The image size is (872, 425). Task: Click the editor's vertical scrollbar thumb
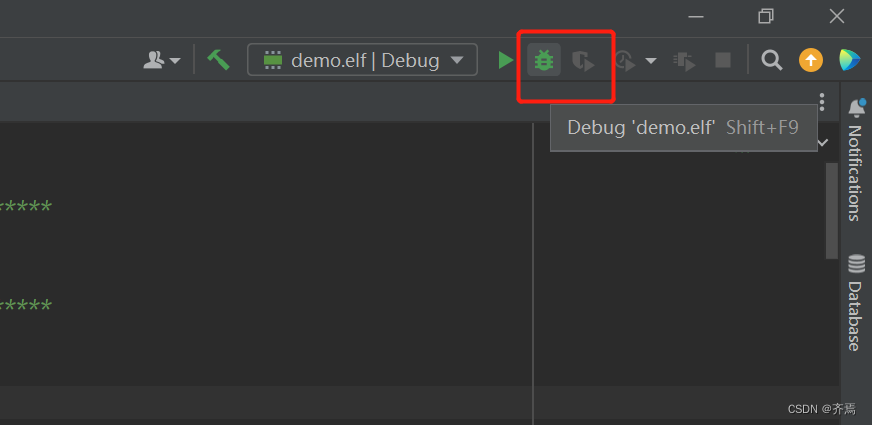831,210
